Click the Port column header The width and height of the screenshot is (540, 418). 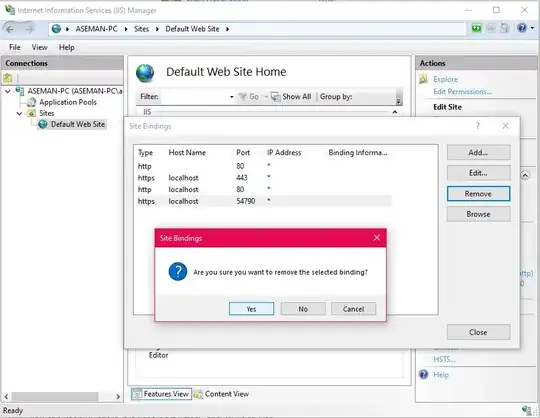(x=243, y=153)
